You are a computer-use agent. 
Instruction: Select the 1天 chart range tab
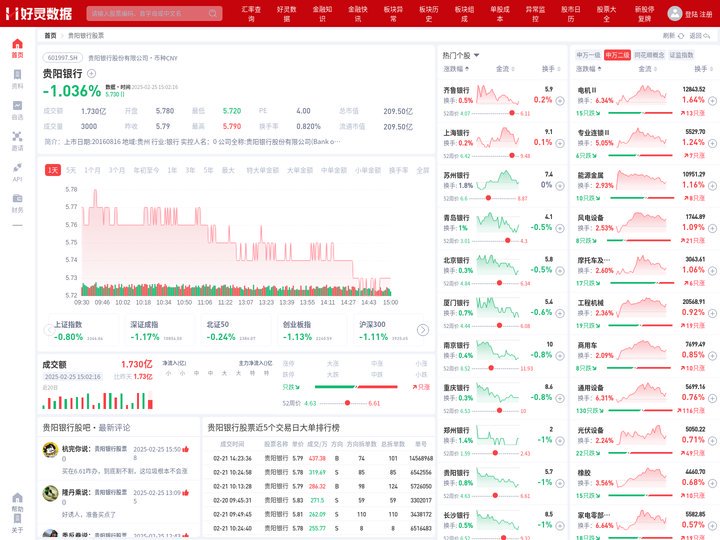click(x=53, y=170)
